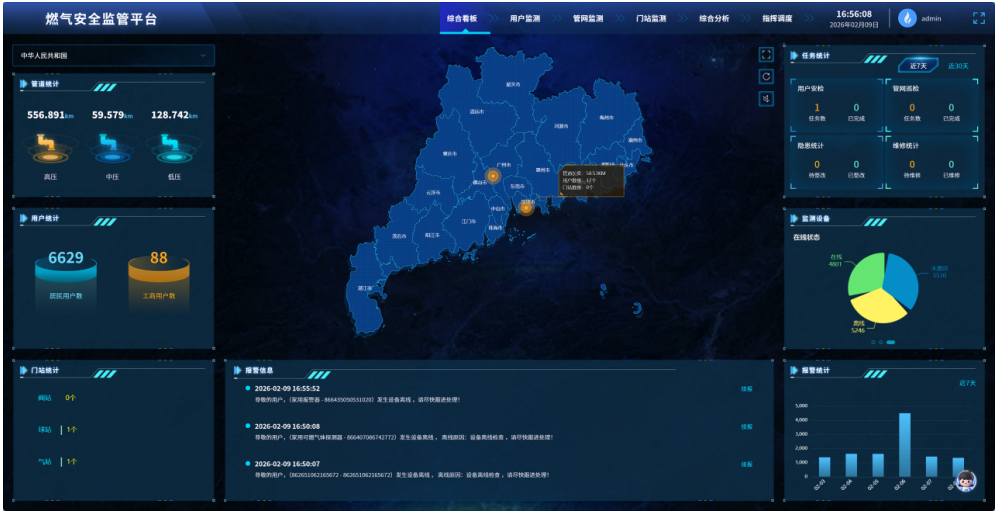996x513 pixels.
Task: Open the 中华人民共和国 region dropdown
Action: coord(113,56)
